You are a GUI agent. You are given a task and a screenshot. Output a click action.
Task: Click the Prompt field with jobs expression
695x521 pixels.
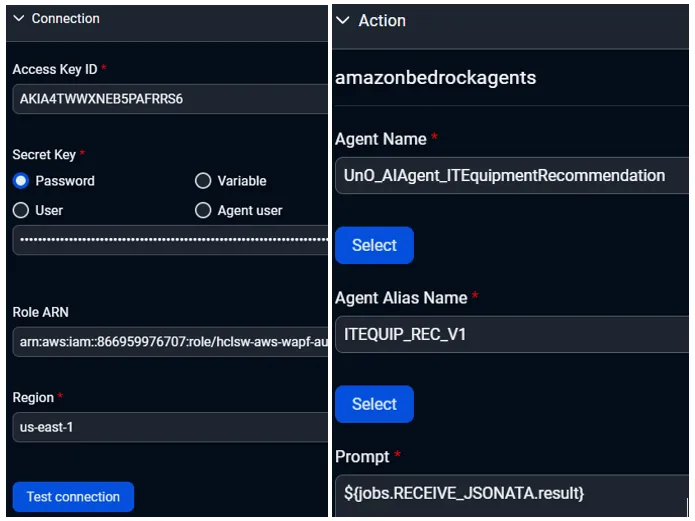[511, 492]
